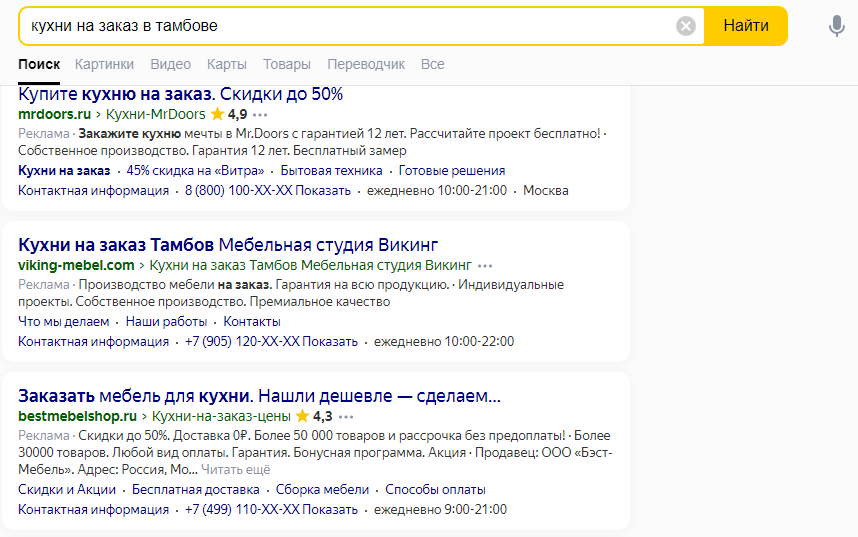The image size is (858, 537).
Task: Click the ежедневно 9:00-21:00 hours text
Action: (x=440, y=510)
